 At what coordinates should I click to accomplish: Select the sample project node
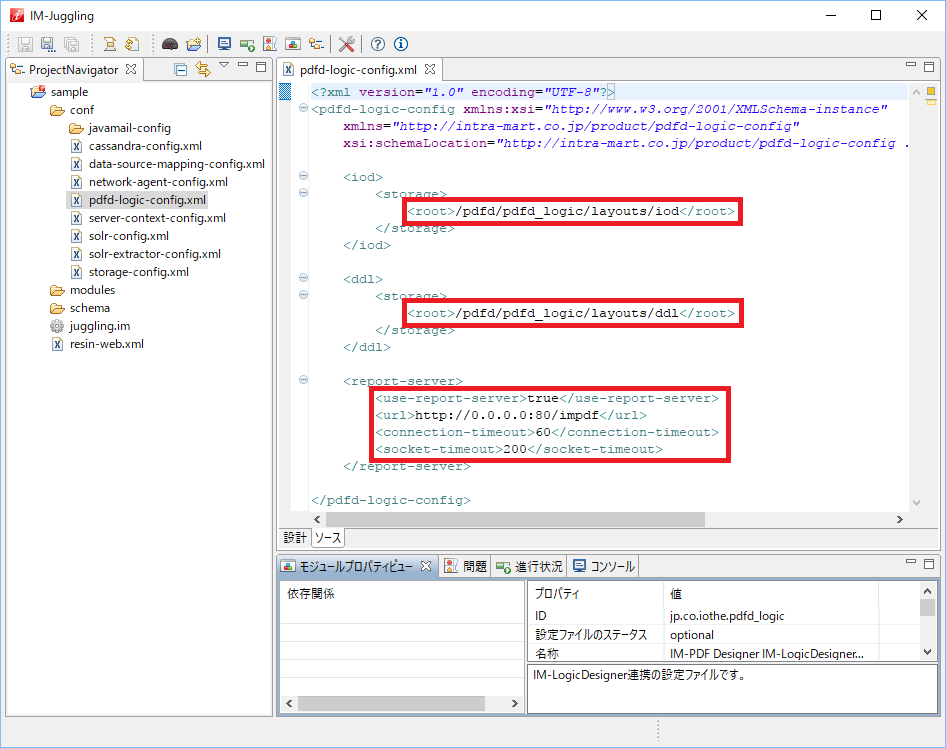69,92
